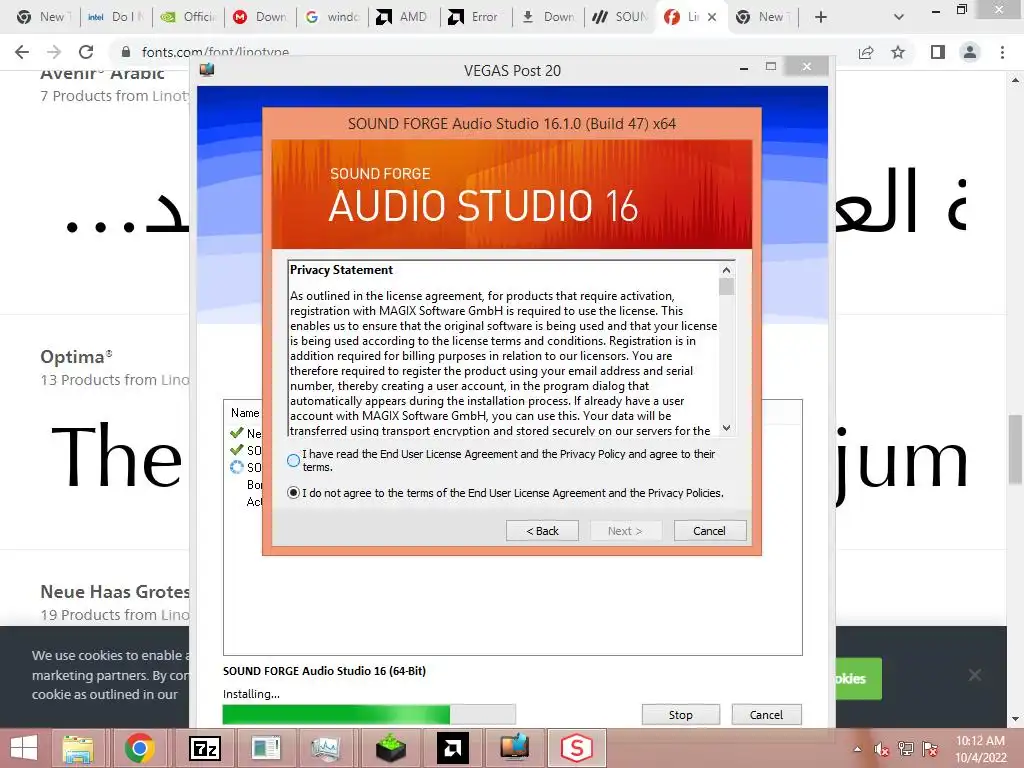Click the Next button in the installer
This screenshot has width=1024, height=768.
(x=626, y=531)
